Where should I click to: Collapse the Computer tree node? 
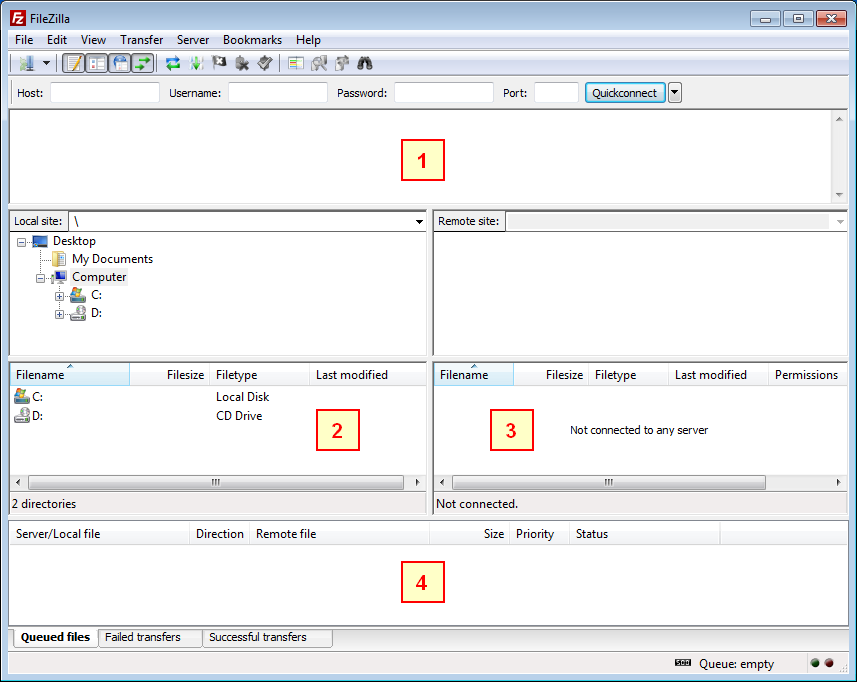coord(40,278)
